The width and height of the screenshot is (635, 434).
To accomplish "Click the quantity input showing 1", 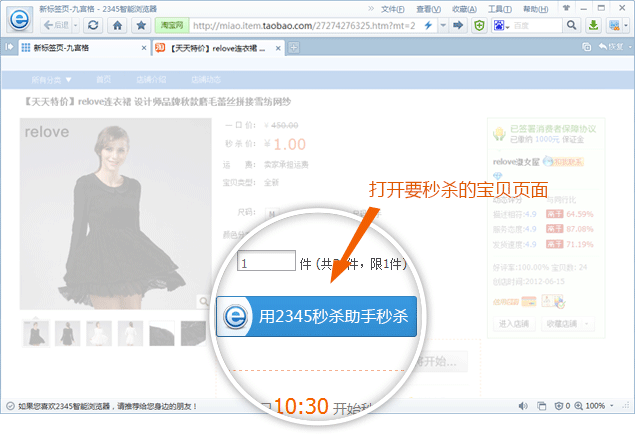I will tap(266, 261).
